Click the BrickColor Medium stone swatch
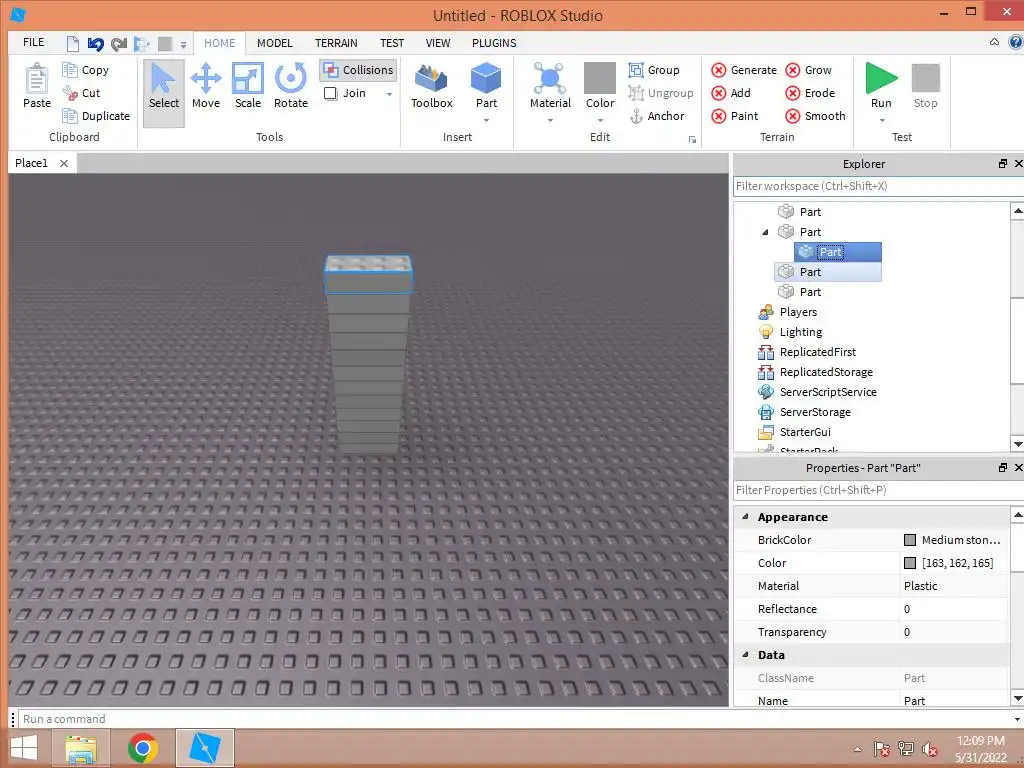The width and height of the screenshot is (1024, 768). coord(910,540)
